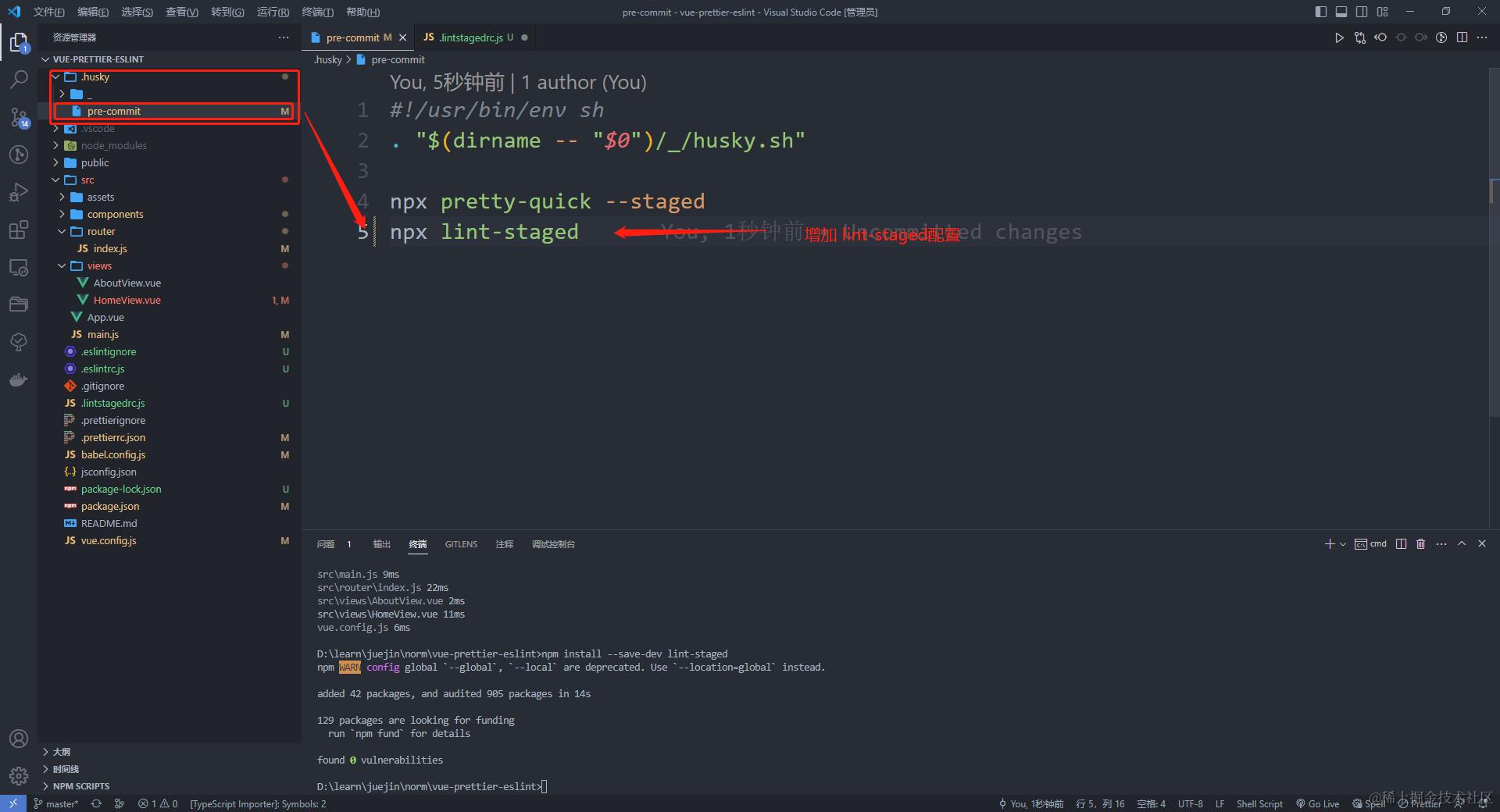Image resolution: width=1500 pixels, height=812 pixels.
Task: Click the LF end-of-line selector
Action: click(x=1220, y=803)
